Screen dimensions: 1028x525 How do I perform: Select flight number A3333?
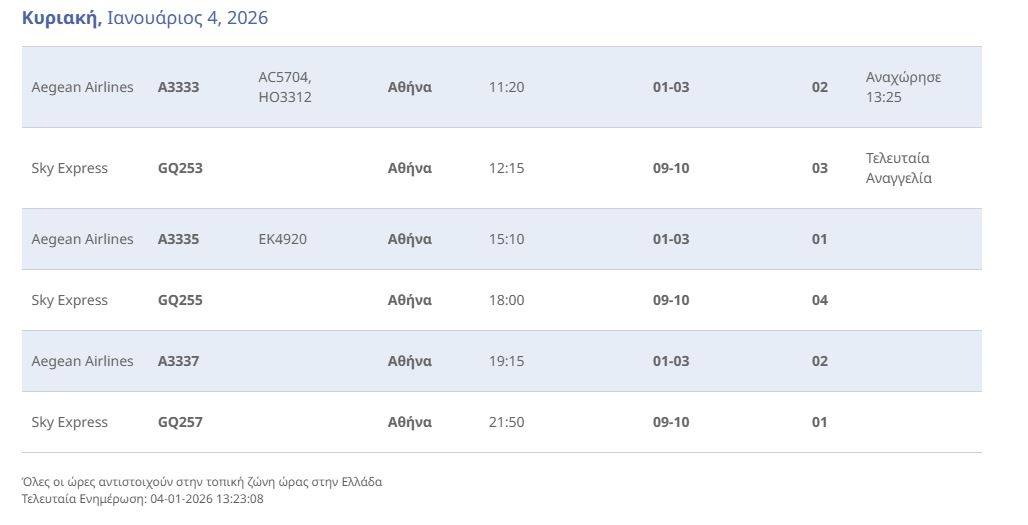179,87
